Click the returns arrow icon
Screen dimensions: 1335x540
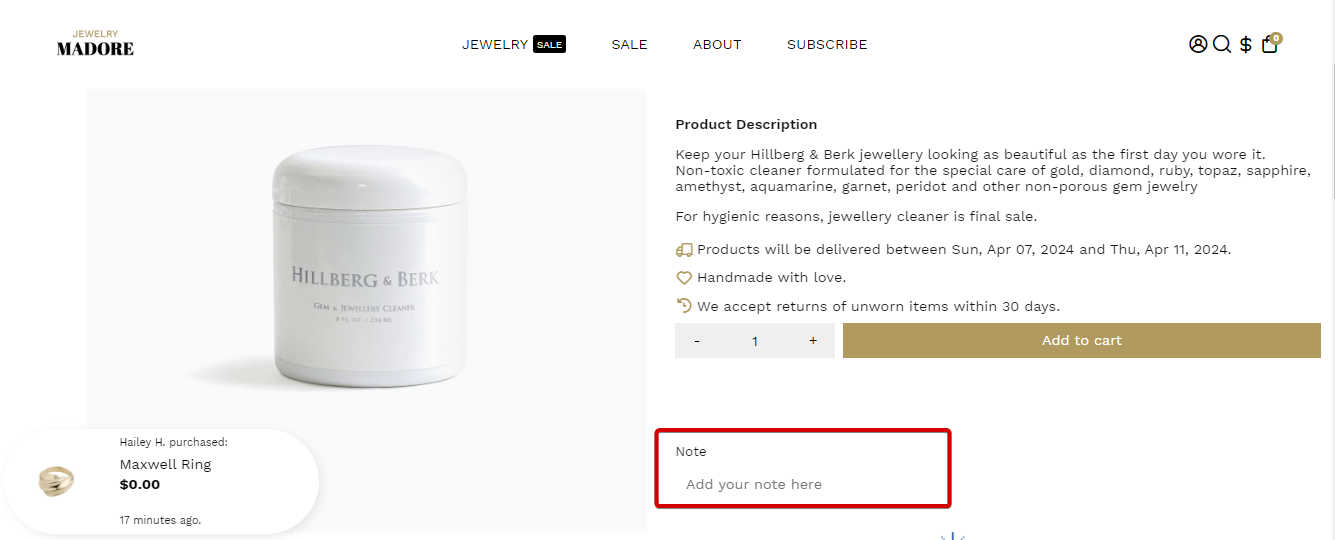(684, 306)
